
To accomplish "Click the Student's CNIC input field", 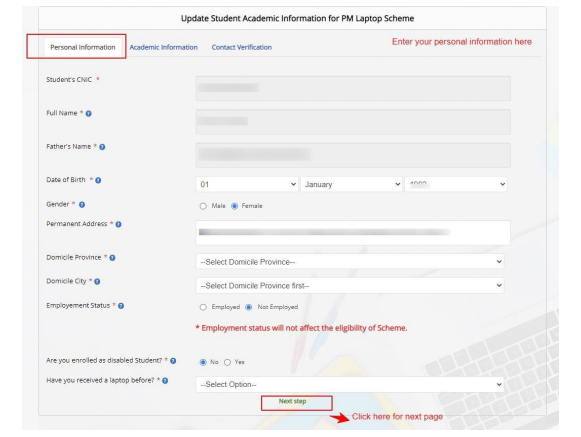I will (353, 88).
